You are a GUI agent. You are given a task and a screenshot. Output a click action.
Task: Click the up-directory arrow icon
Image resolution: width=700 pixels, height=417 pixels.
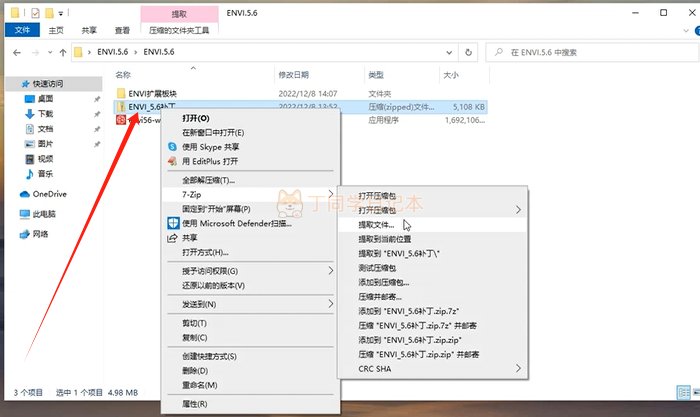[57, 50]
